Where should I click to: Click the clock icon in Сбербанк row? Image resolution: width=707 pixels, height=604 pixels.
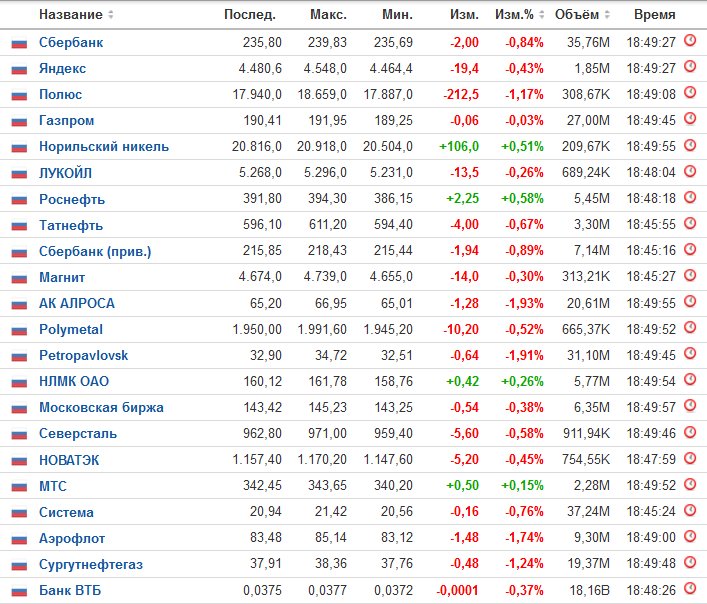690,41
